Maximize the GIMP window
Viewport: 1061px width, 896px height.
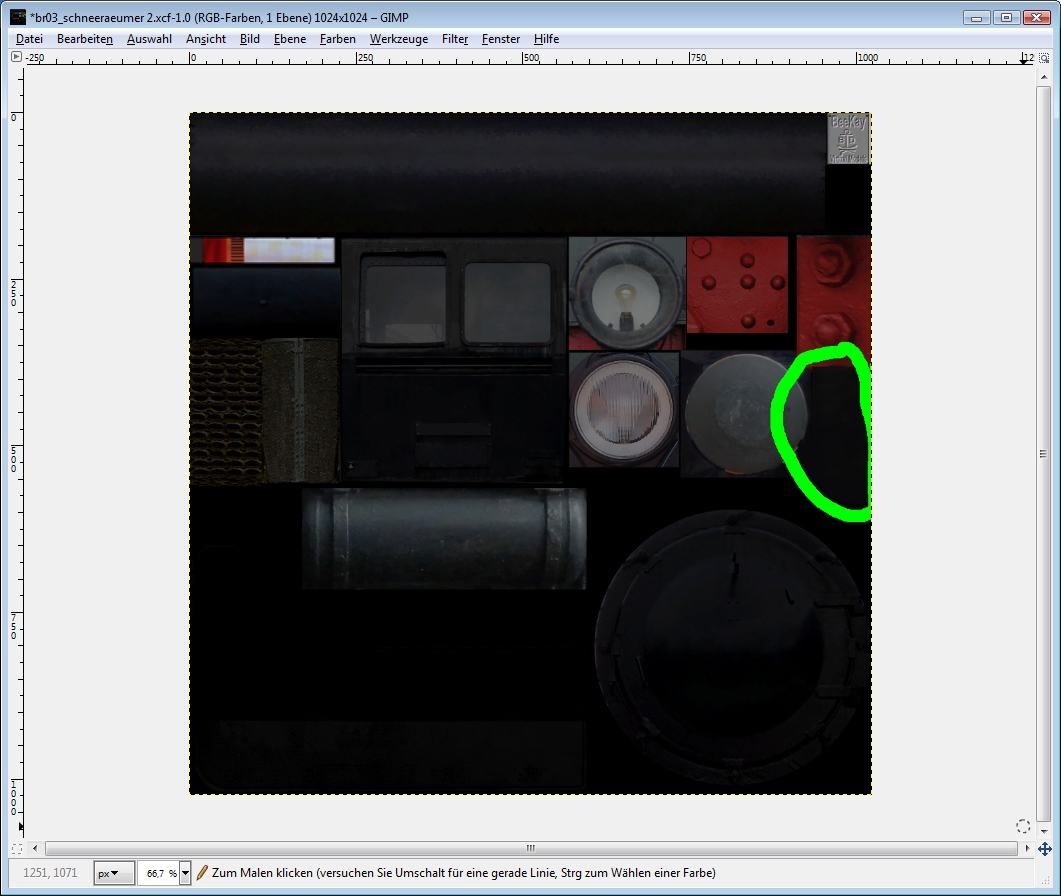pos(1006,18)
